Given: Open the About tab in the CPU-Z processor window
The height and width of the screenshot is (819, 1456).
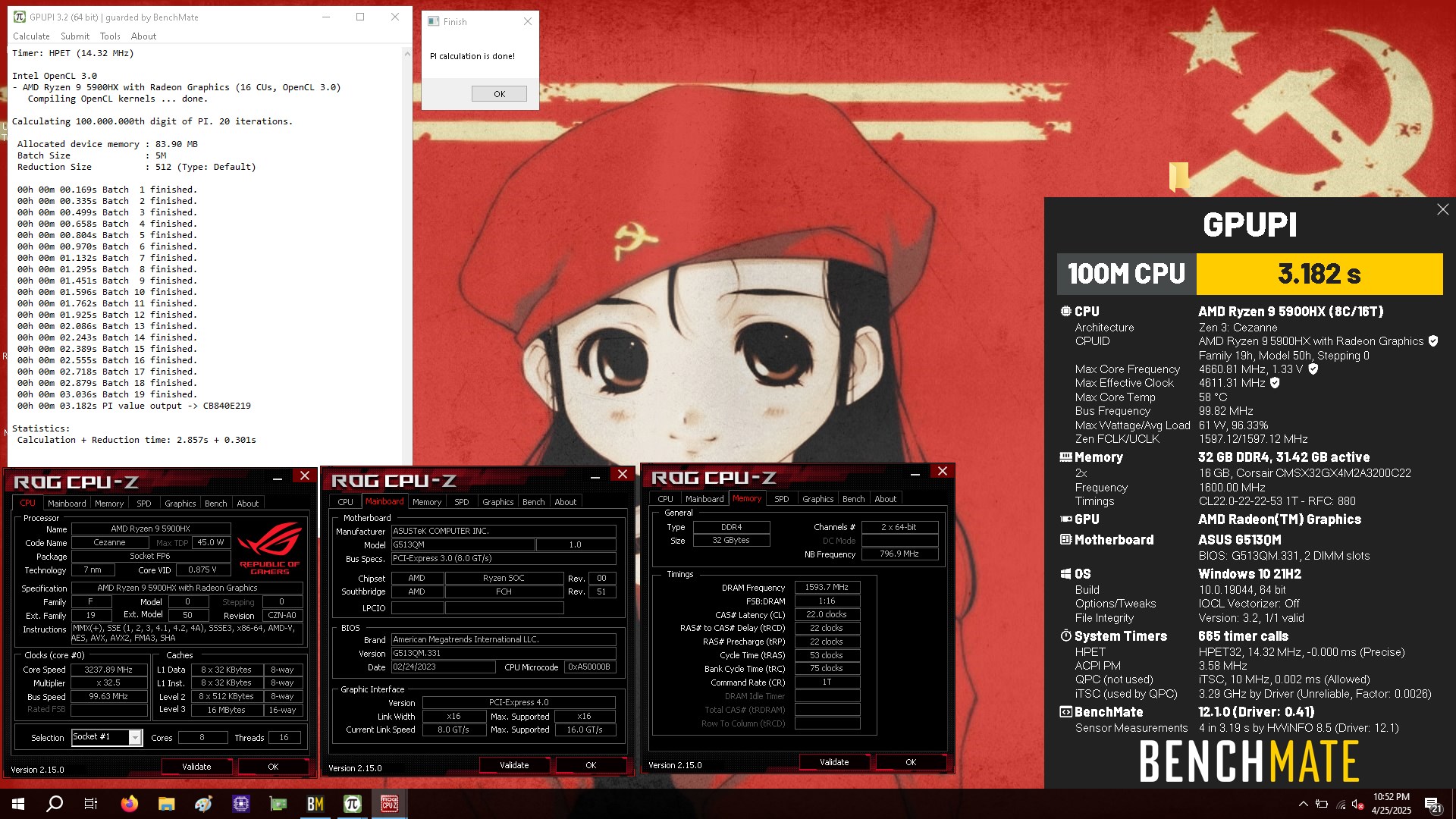Looking at the screenshot, I should coord(248,504).
